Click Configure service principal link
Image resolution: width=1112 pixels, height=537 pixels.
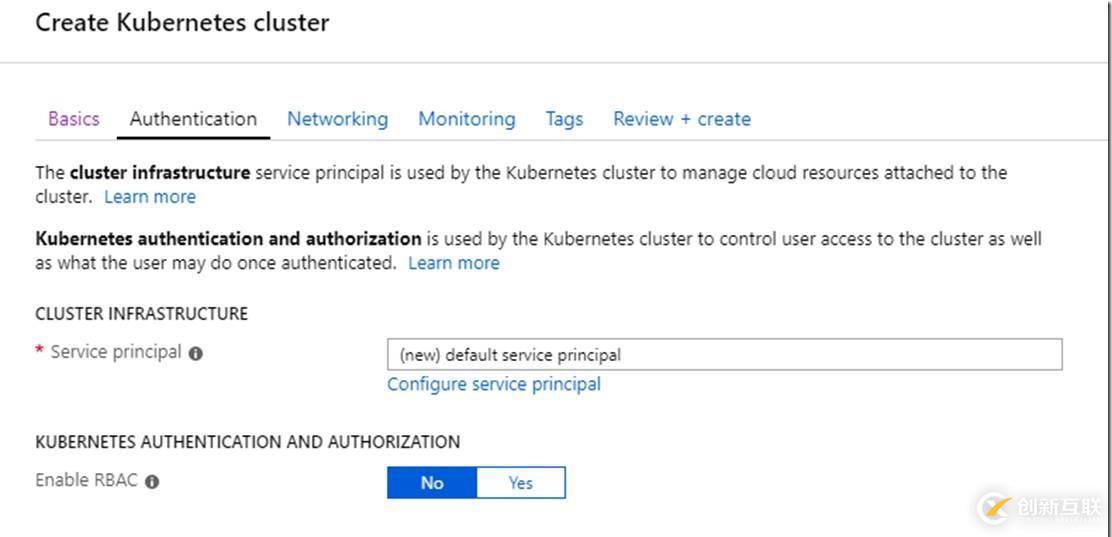pos(494,384)
